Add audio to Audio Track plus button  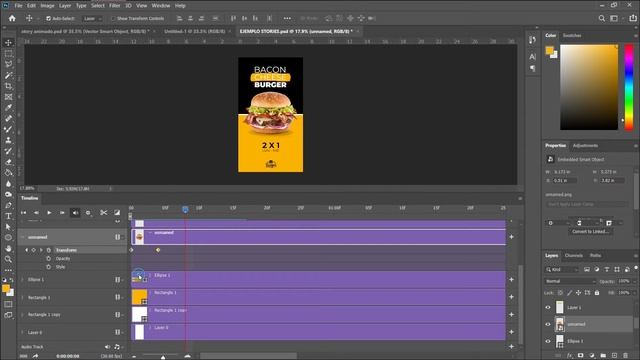tap(511, 347)
